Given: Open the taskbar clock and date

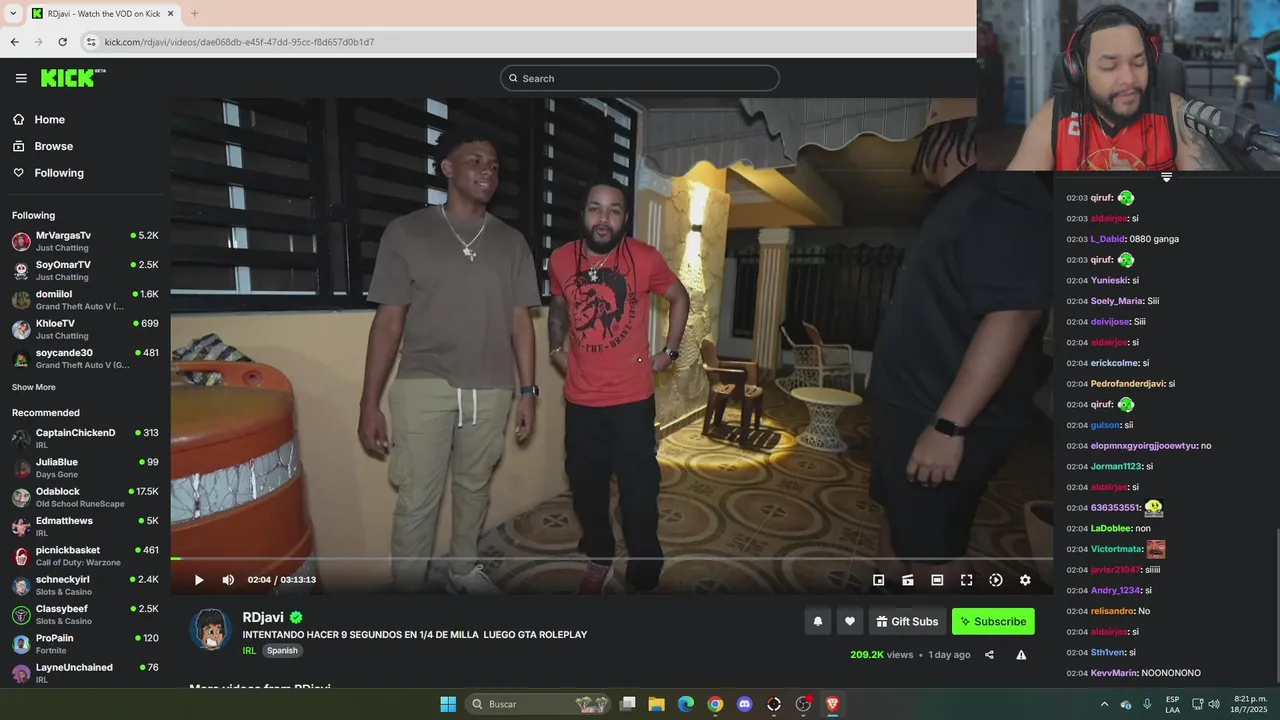Looking at the screenshot, I should [x=1250, y=704].
